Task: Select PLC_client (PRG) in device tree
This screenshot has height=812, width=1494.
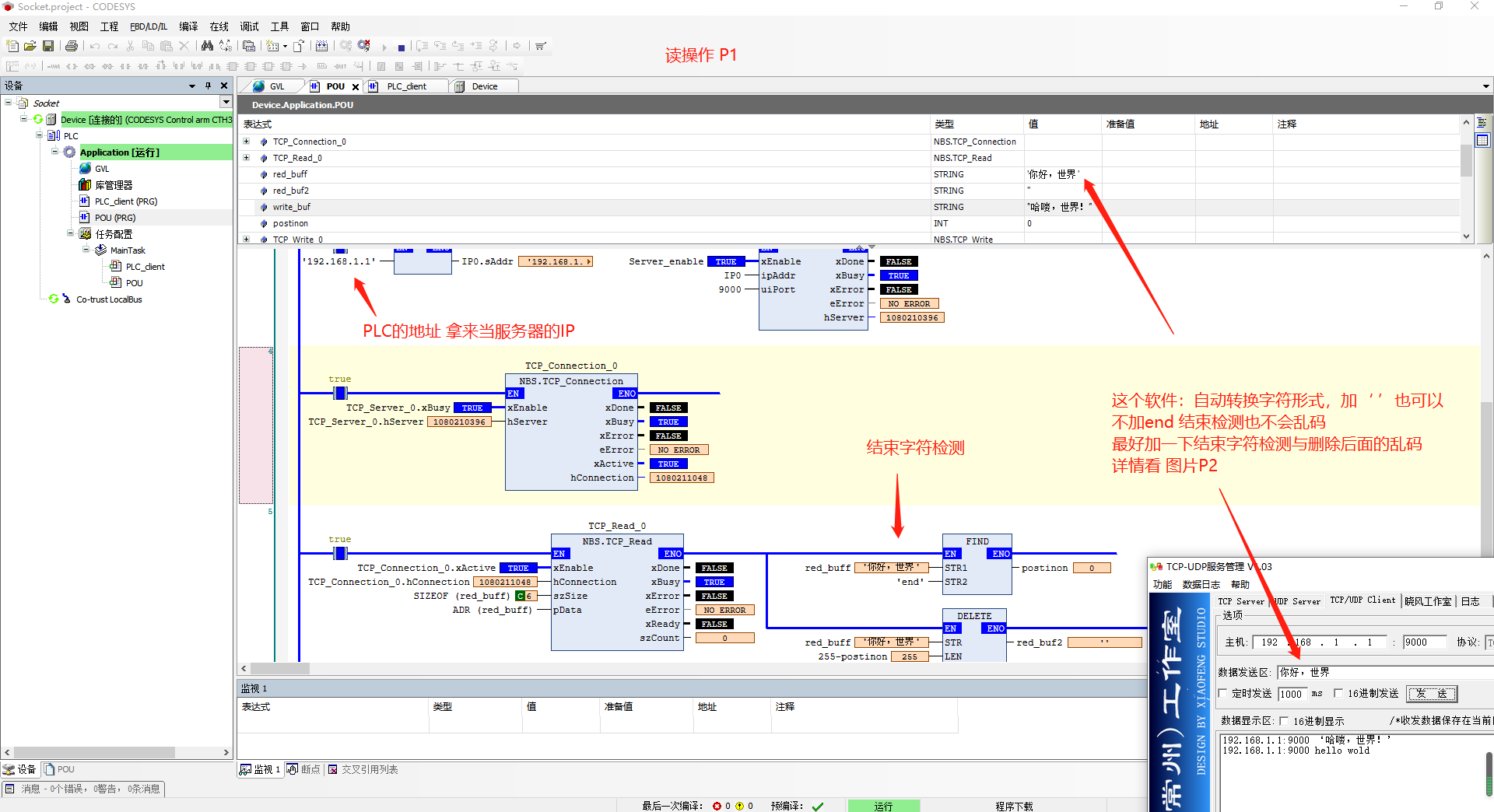Action: tap(125, 201)
